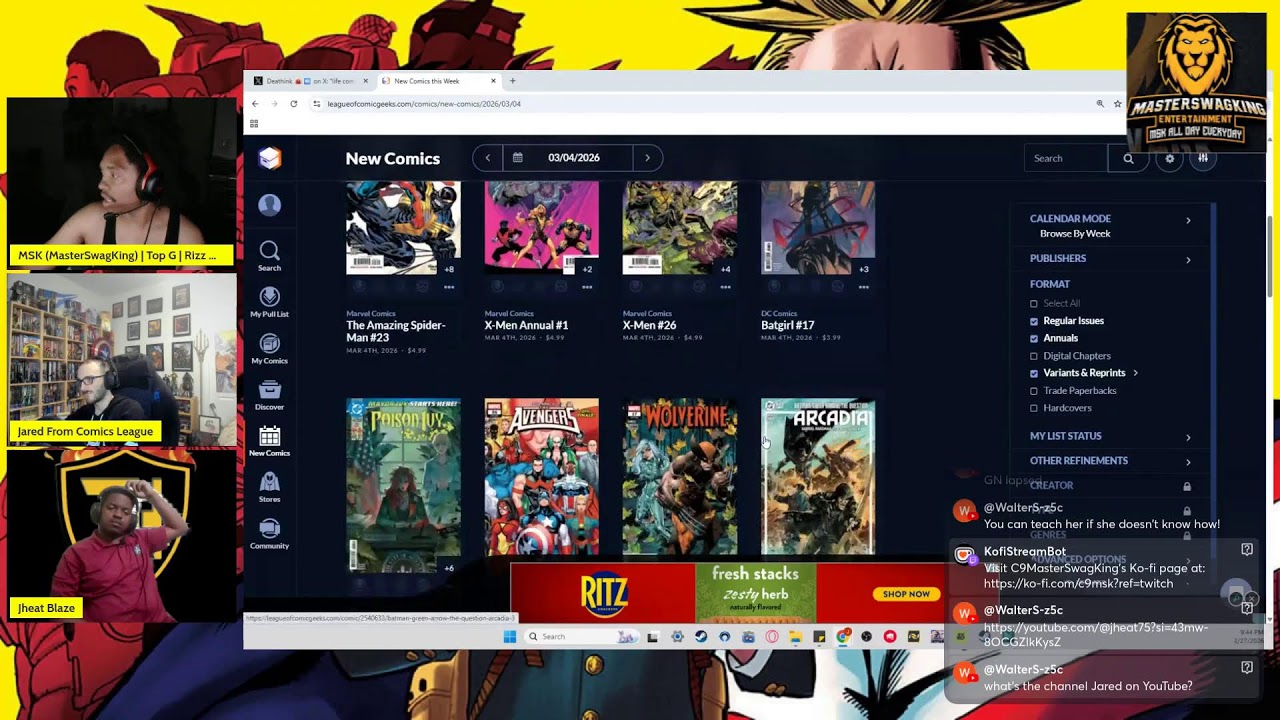Reload the page with refresh icon

[x=294, y=104]
